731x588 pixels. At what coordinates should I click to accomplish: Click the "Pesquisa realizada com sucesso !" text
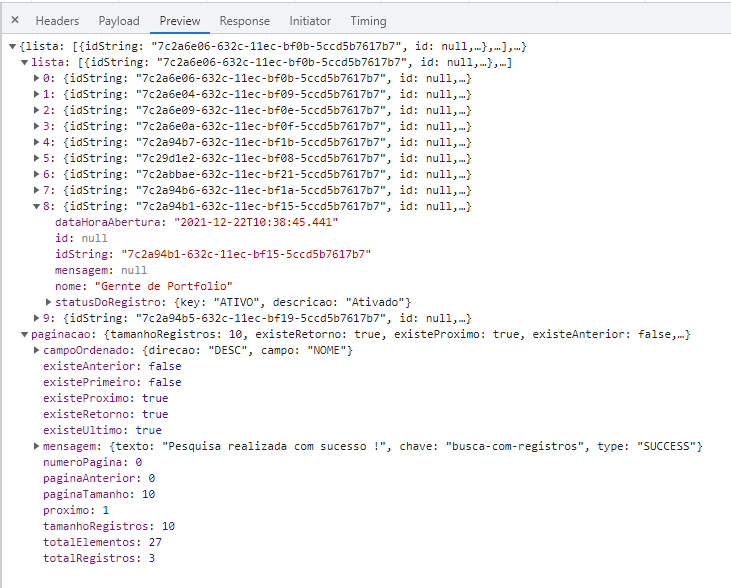(x=274, y=446)
